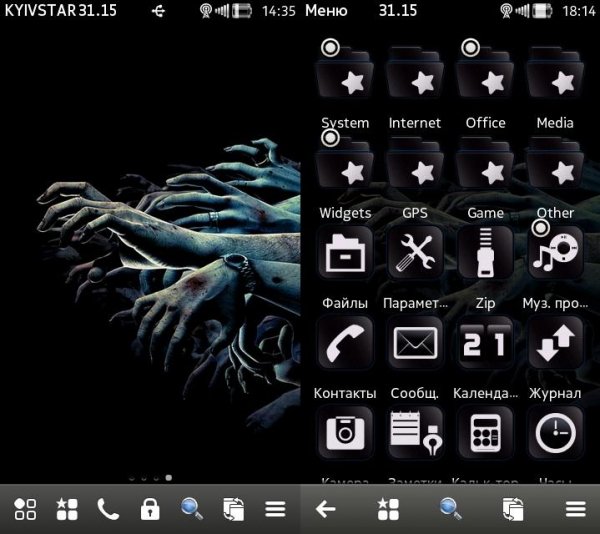The image size is (600, 534).
Task: Open the notes app with pen icon
Action: (415, 433)
